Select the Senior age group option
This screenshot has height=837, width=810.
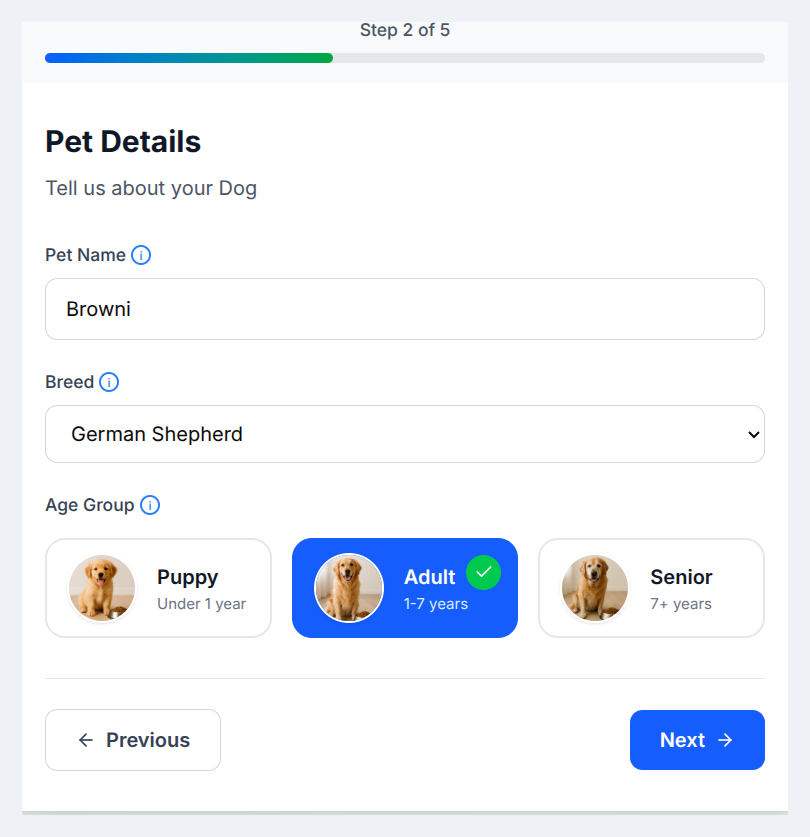pos(651,588)
